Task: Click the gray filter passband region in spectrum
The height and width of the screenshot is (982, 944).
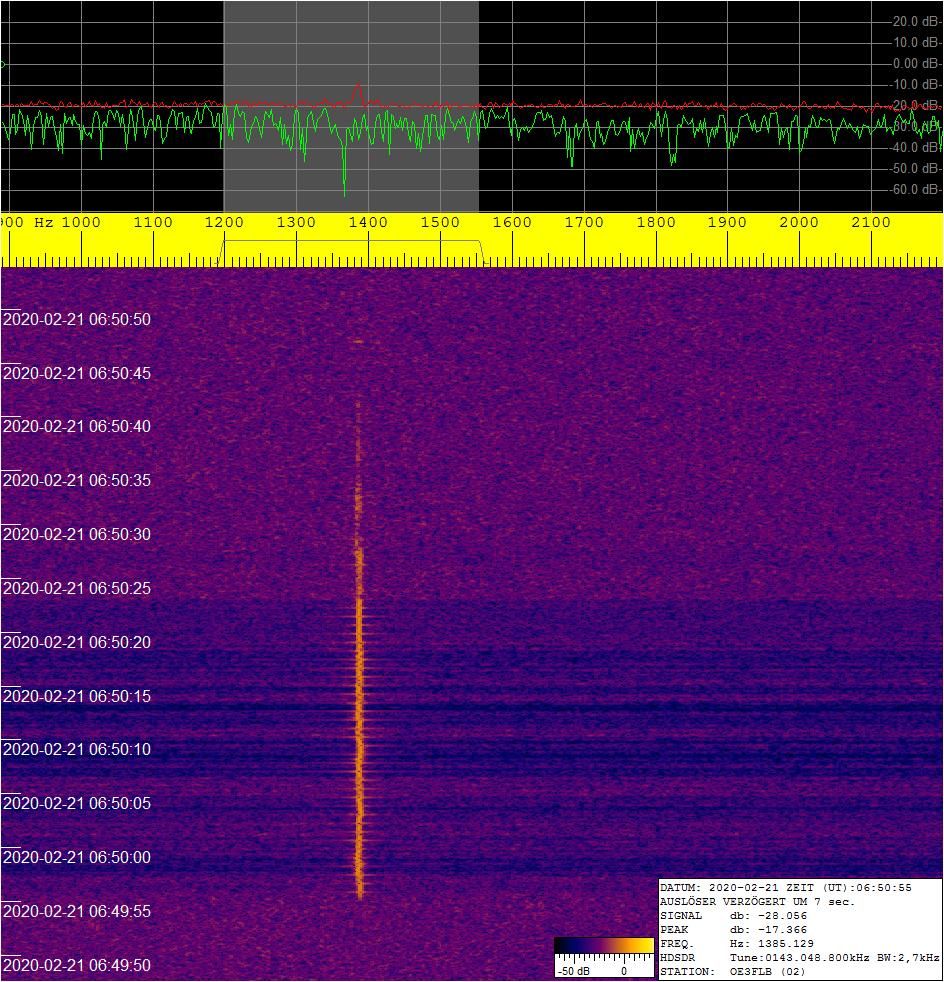Action: pyautogui.click(x=351, y=106)
